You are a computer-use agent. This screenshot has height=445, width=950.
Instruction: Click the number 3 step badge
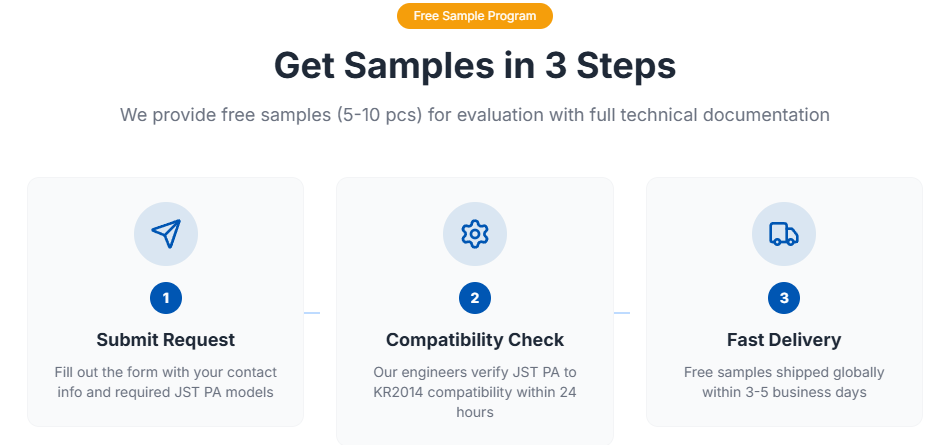click(x=784, y=297)
